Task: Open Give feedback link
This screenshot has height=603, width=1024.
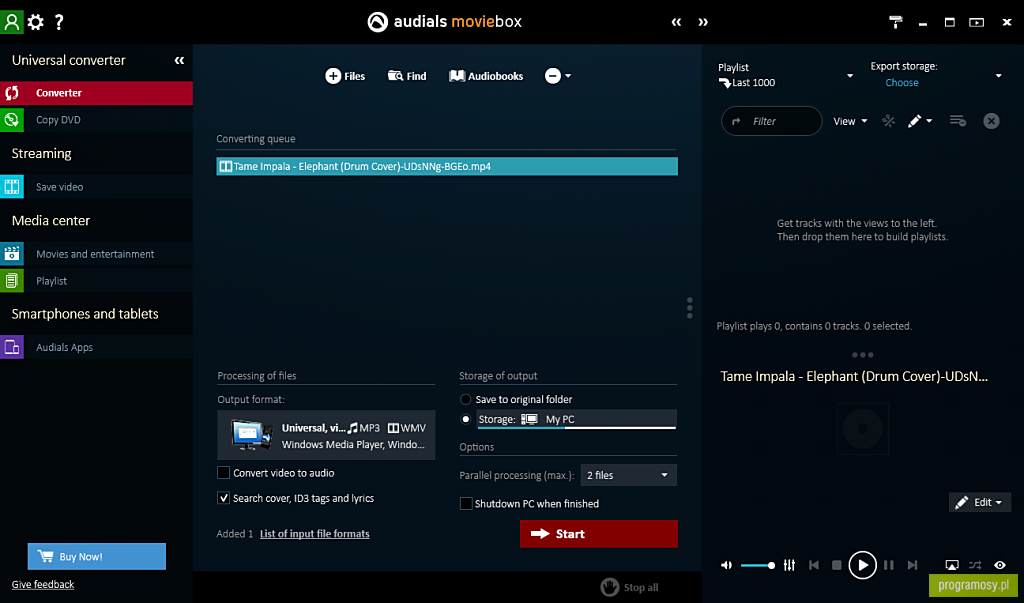Action: click(x=43, y=585)
